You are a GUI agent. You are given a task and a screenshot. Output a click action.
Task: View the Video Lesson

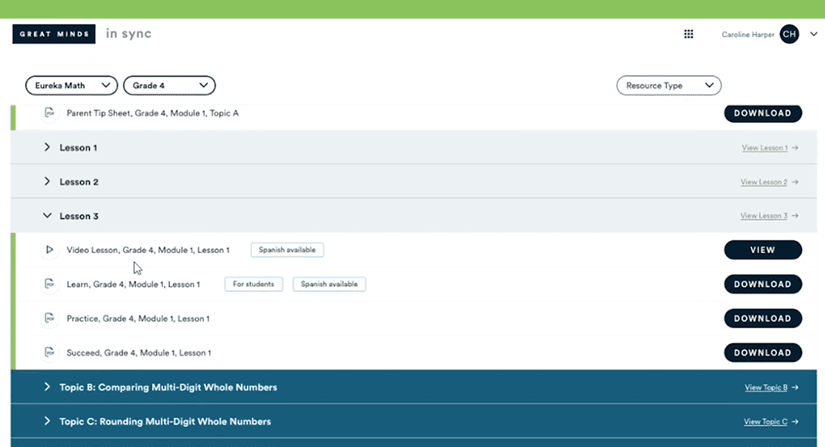763,250
